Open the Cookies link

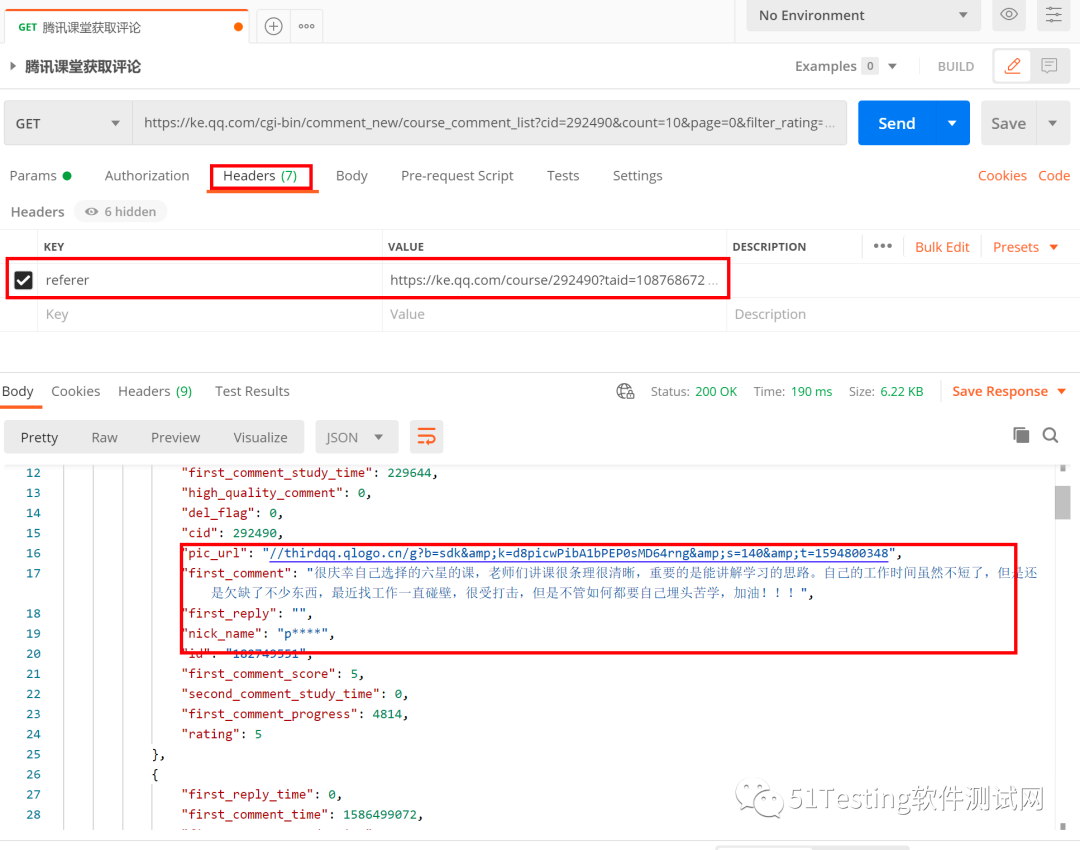pos(1002,176)
